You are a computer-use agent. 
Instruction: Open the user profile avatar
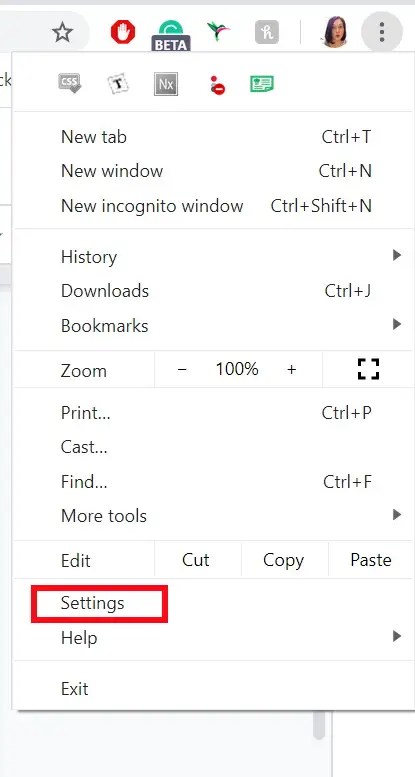click(334, 32)
